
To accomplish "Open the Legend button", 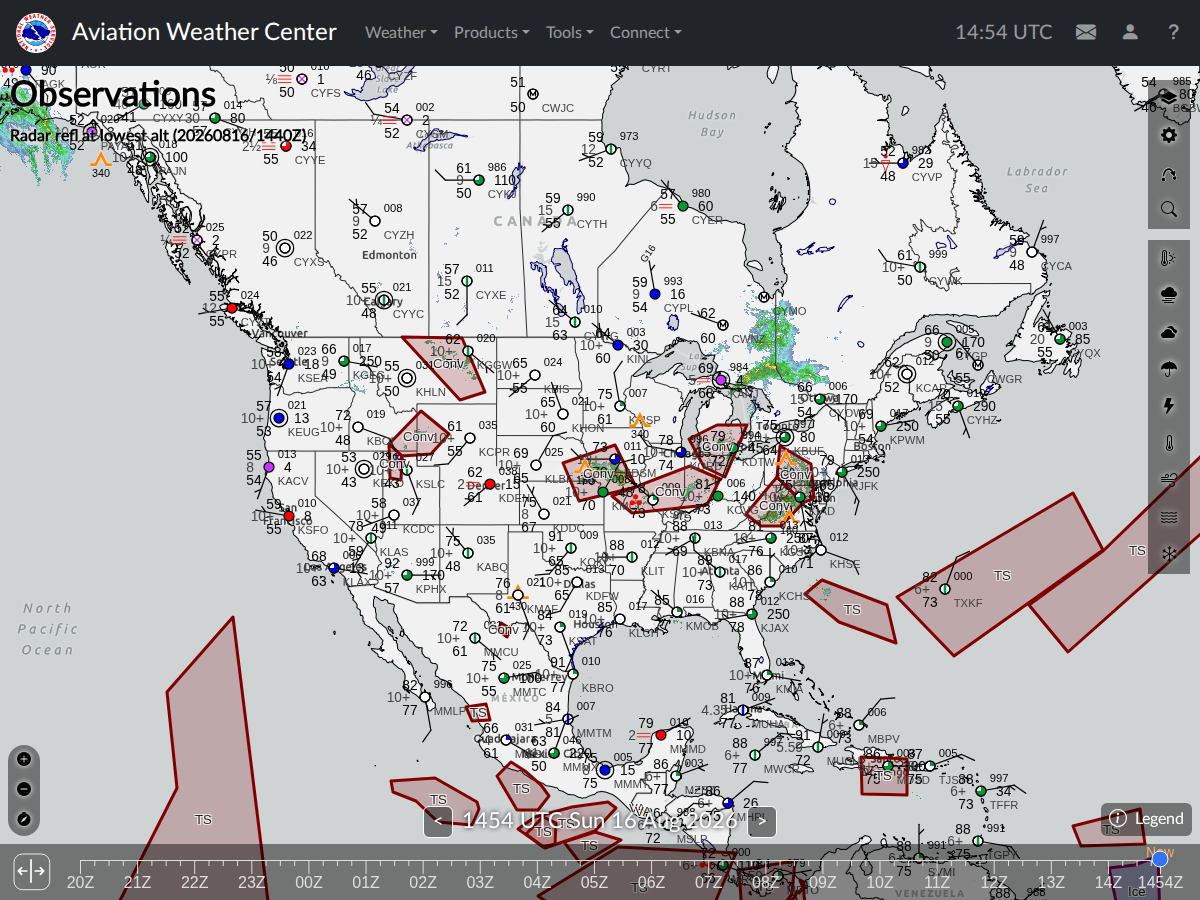I will coord(1147,819).
